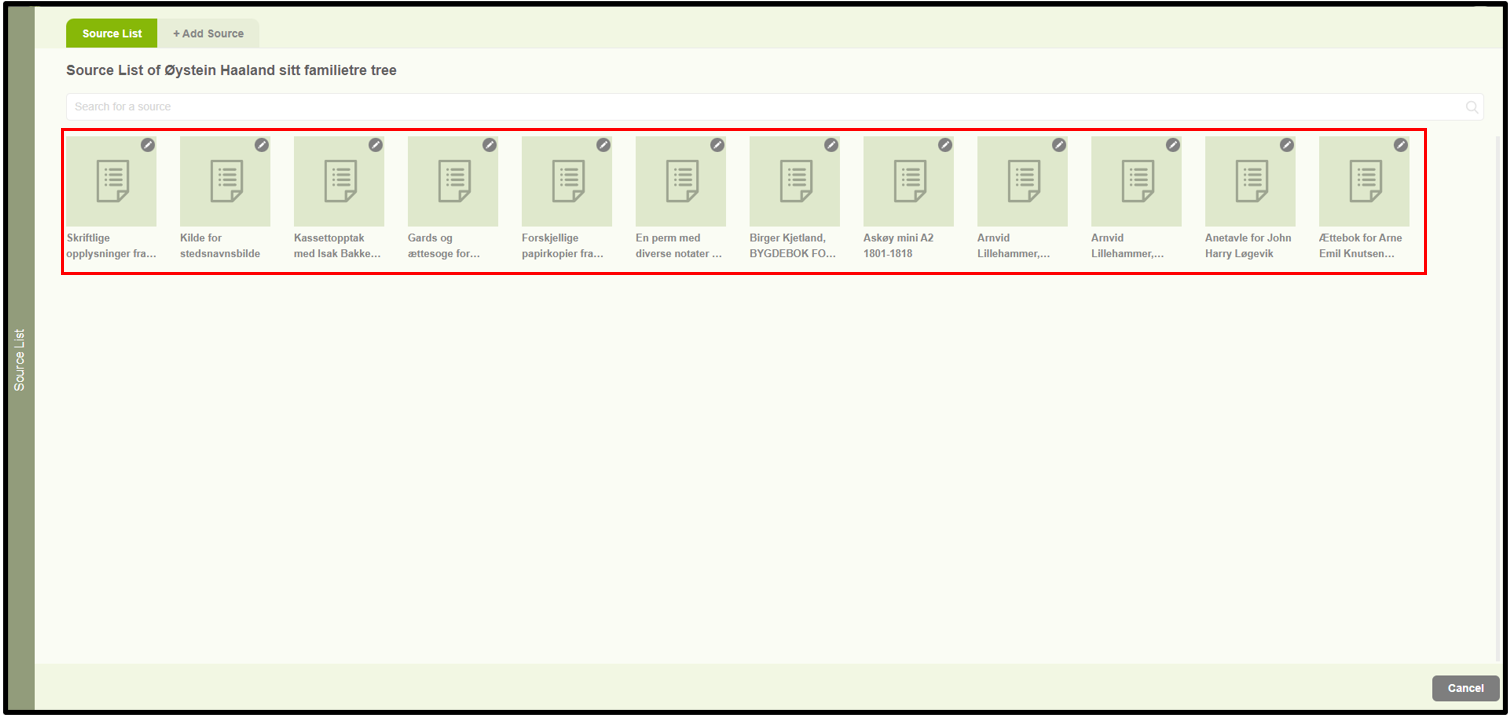
Task: Open the Anetavle for John Harry Løgevik thumbnail
Action: pos(1250,182)
